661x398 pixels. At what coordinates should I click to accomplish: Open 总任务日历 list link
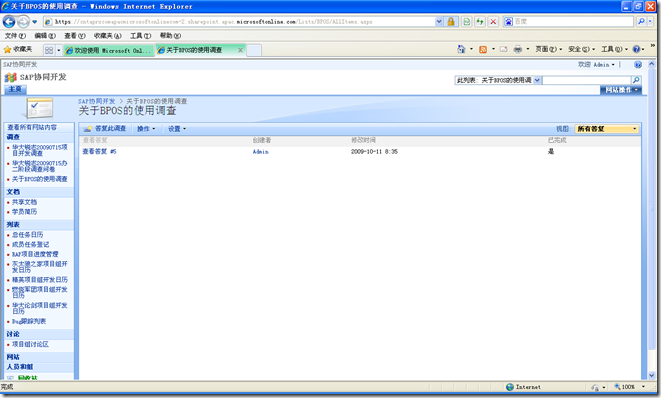point(27,234)
